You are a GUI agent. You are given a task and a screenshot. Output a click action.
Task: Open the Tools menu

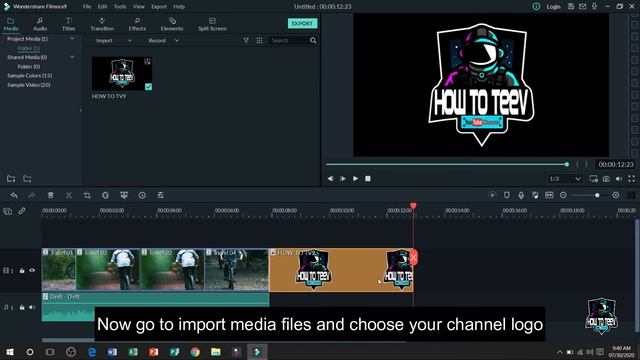[120, 7]
